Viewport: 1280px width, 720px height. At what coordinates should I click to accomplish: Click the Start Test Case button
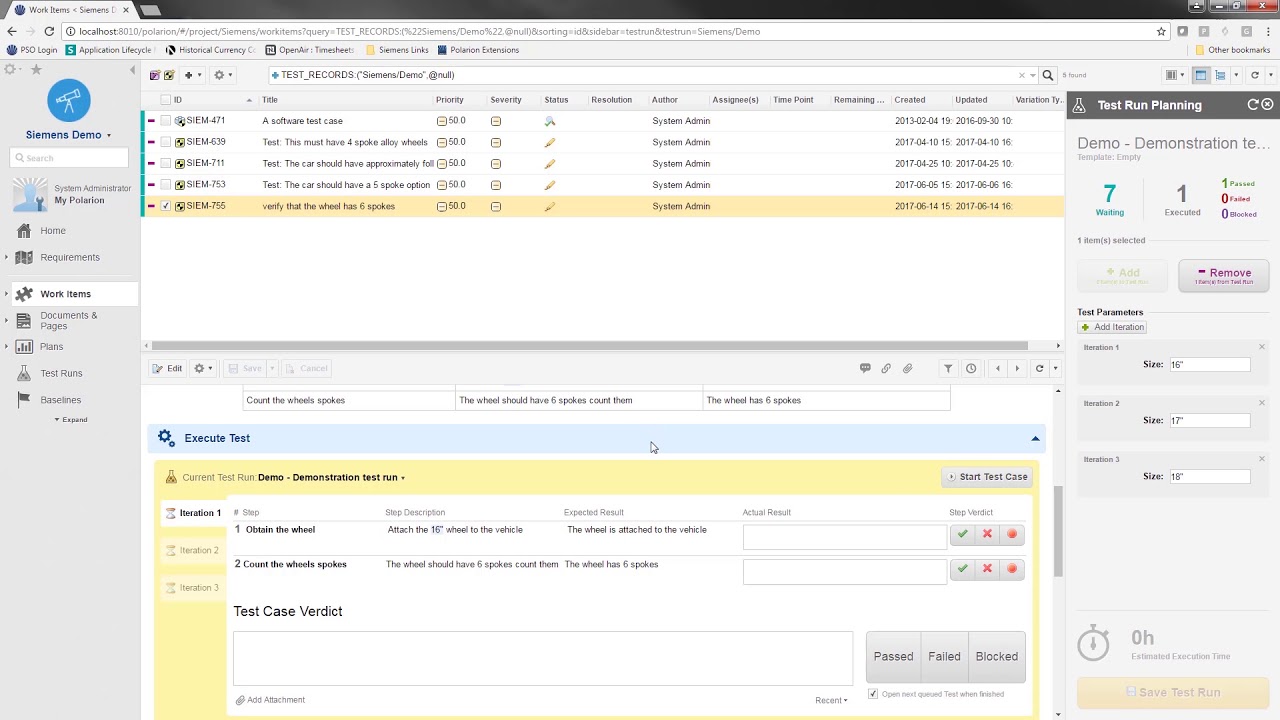[x=987, y=477]
